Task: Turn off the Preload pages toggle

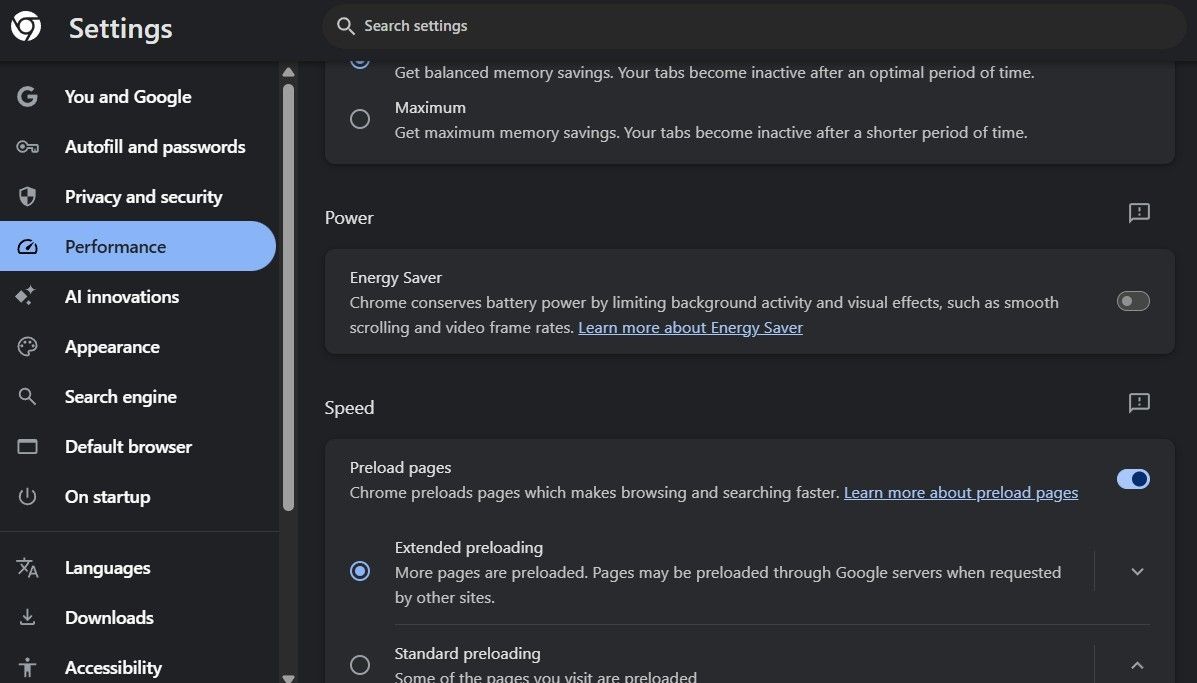Action: [1133, 479]
